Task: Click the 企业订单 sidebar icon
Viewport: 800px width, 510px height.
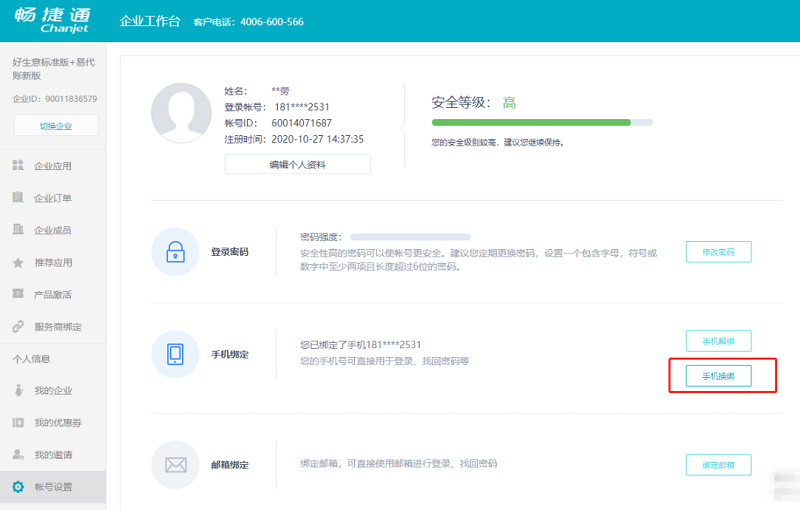Action: click(18, 197)
